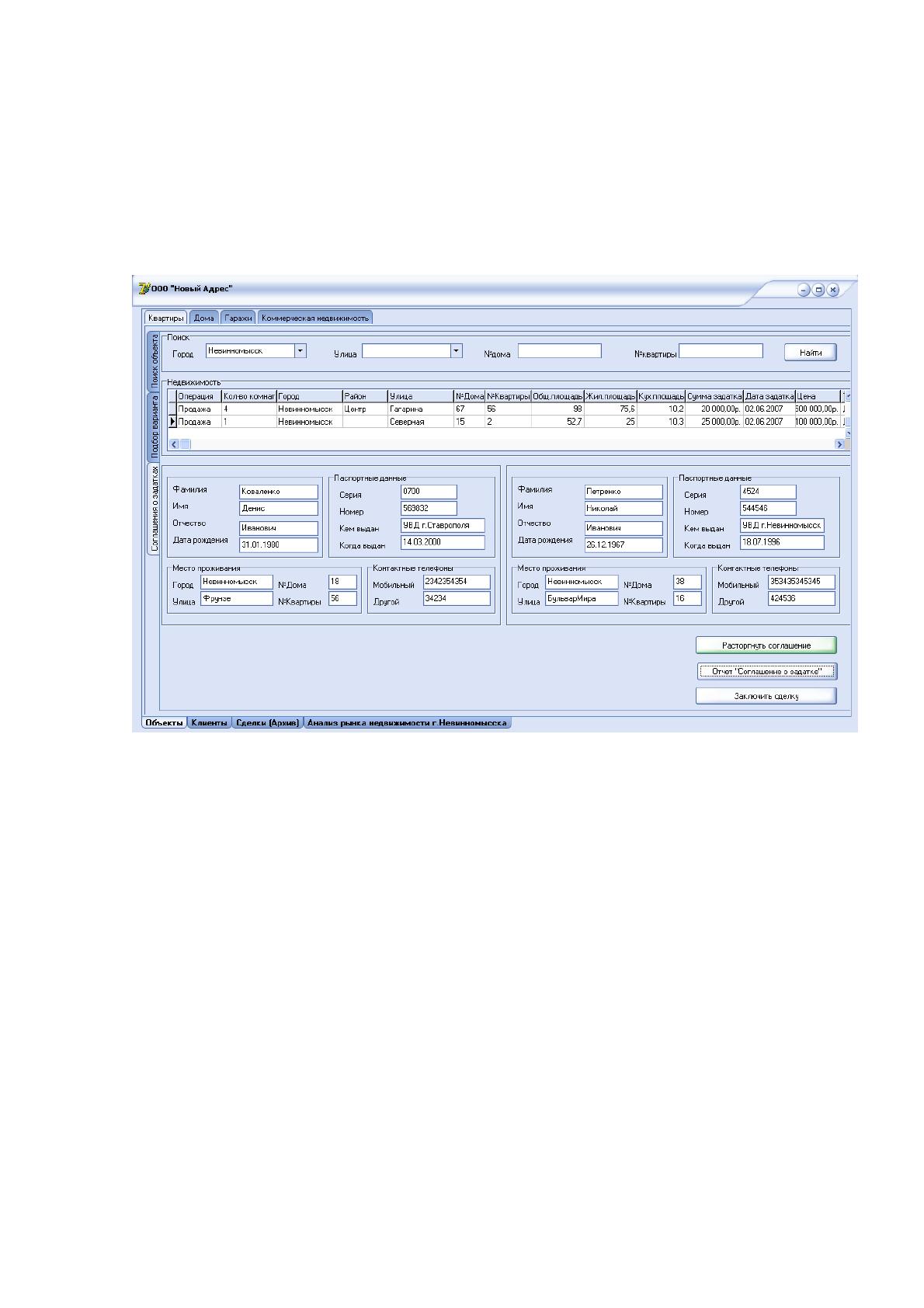The image size is (924, 1308).
Task: Click the grid's left scroll arrow
Action: coord(174,444)
